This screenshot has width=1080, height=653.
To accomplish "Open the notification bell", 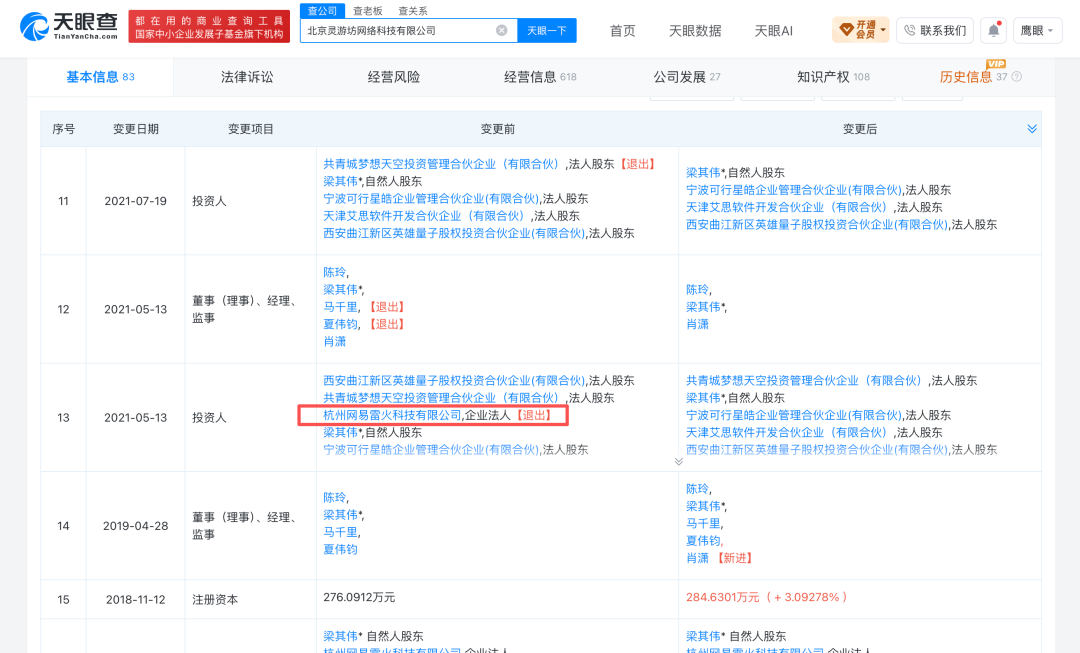I will pos(993,30).
